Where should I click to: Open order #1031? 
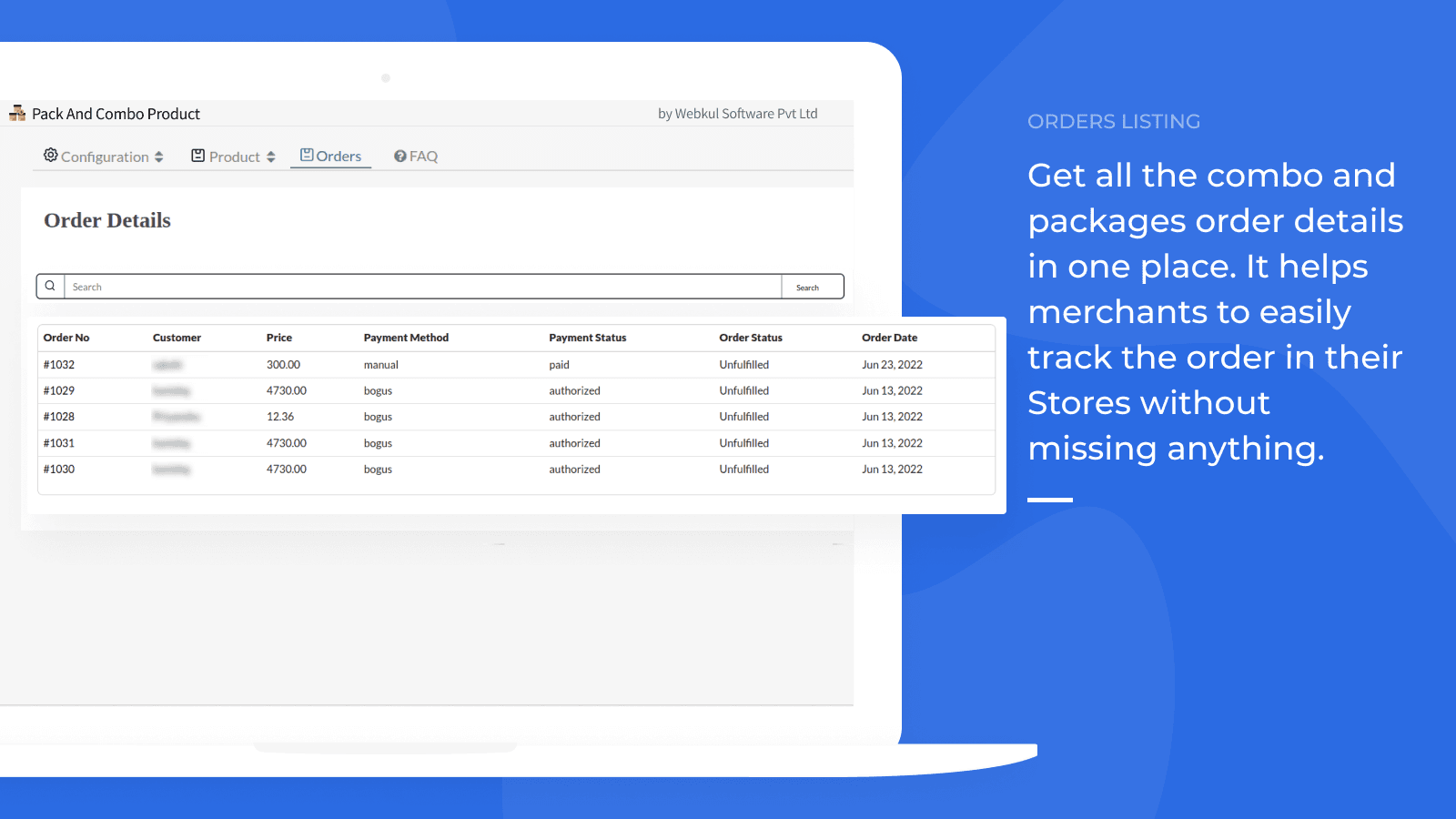tap(59, 443)
